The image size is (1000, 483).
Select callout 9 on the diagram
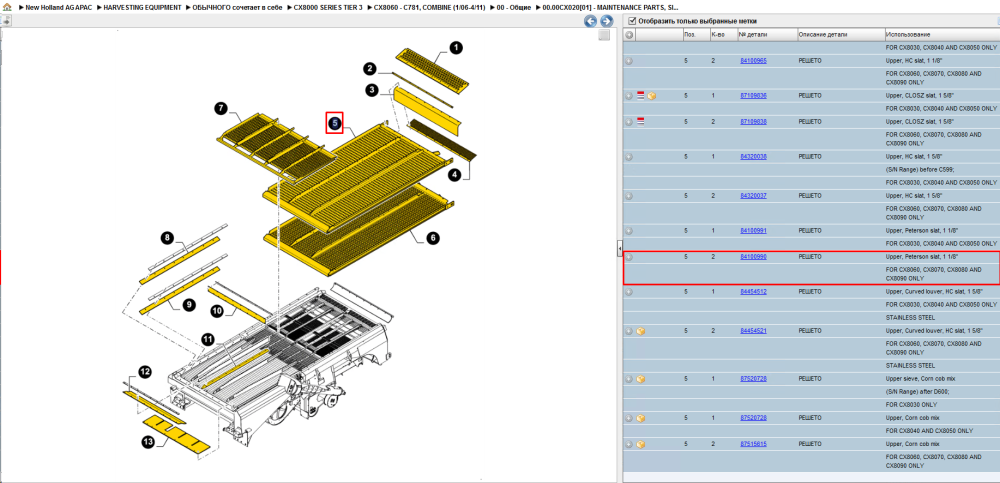click(189, 305)
